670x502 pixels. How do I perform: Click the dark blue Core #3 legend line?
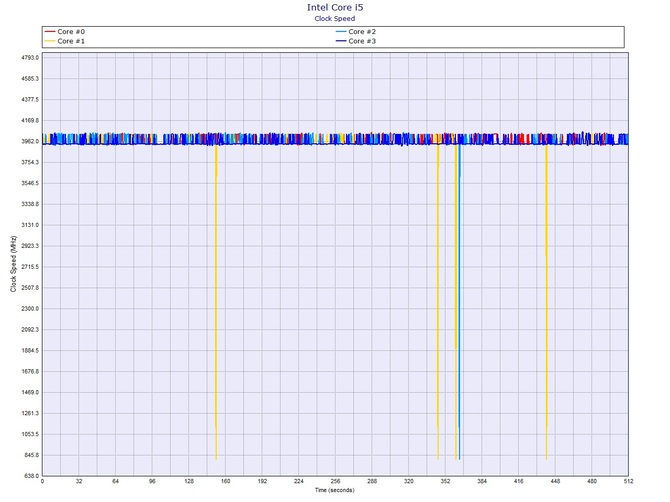(x=341, y=41)
